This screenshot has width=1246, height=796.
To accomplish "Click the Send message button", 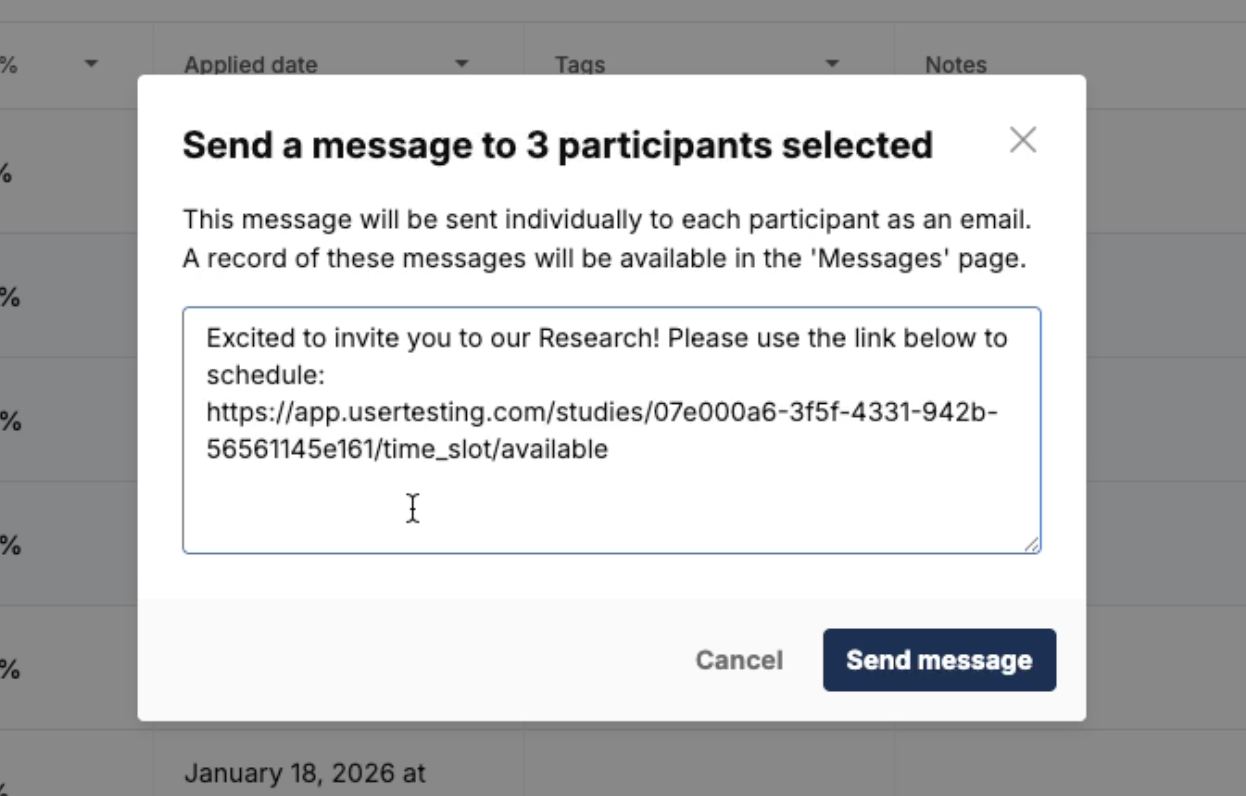I will (x=939, y=660).
